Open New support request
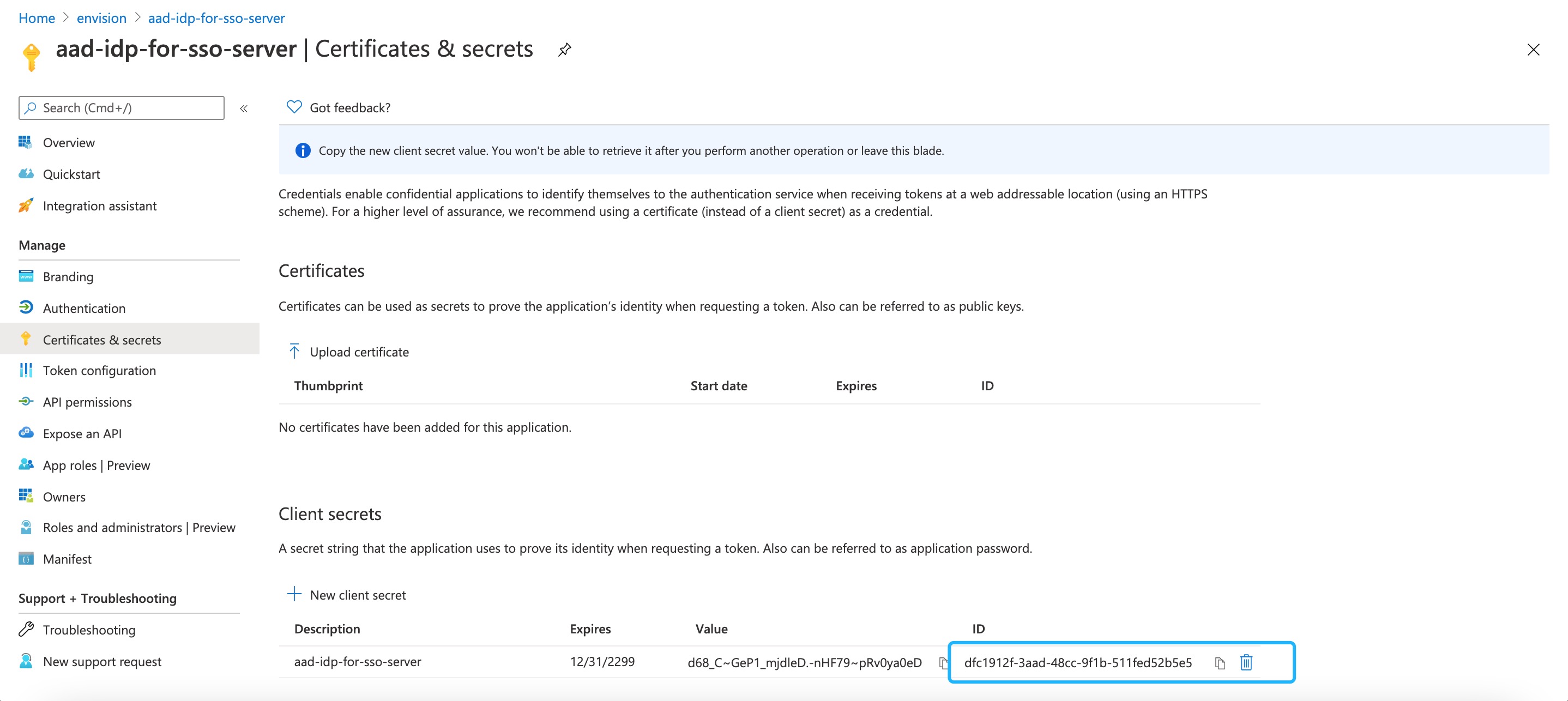Viewport: 1568px width, 701px height. point(101,661)
